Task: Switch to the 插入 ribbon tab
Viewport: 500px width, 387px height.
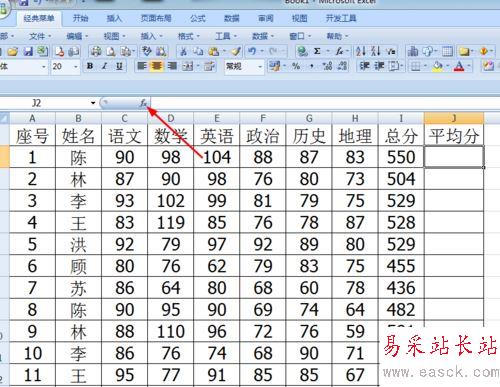Action: [x=114, y=18]
